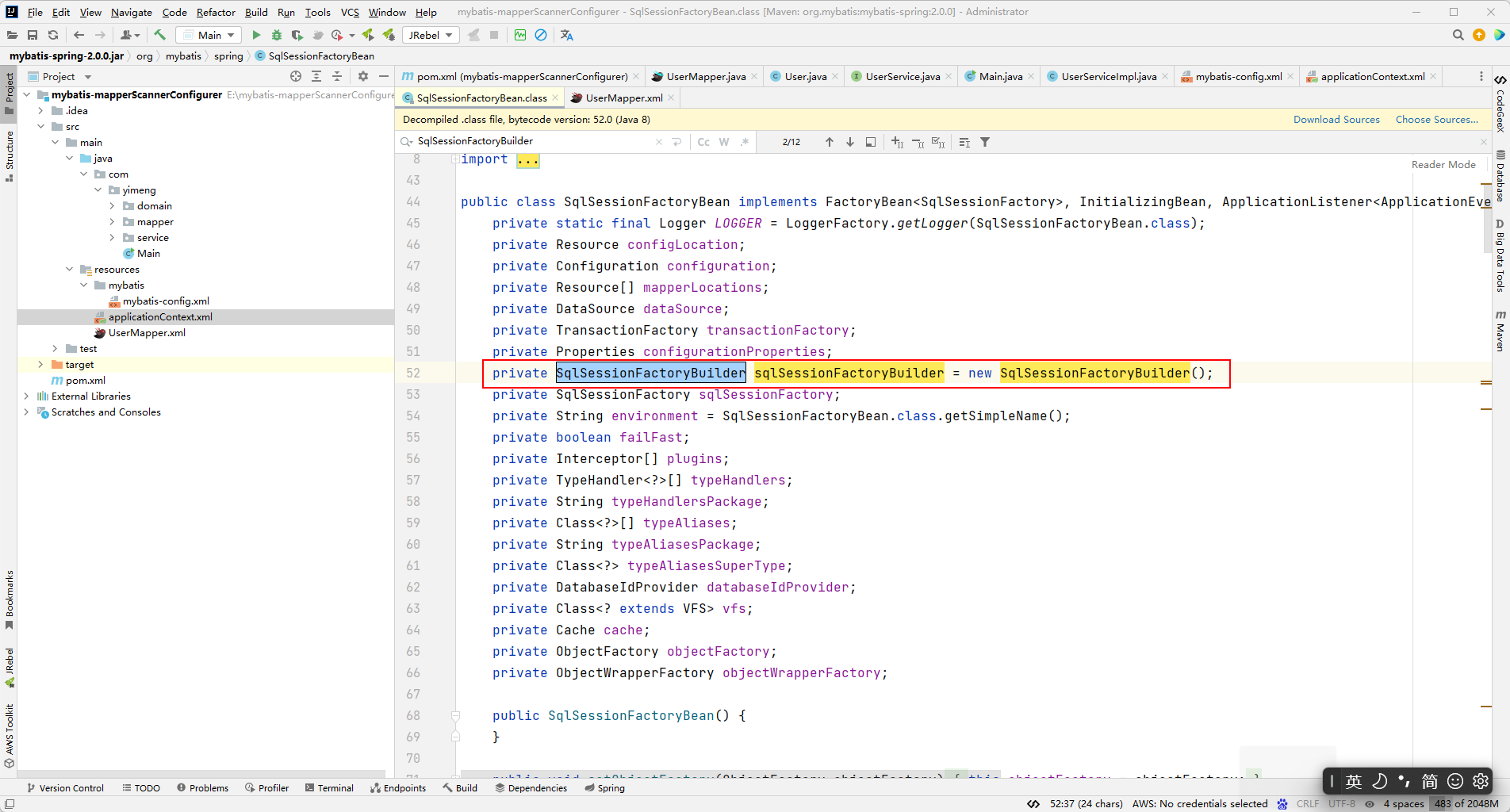Viewport: 1510px width, 812px height.
Task: Save all files in the toolbar
Action: tap(33, 35)
